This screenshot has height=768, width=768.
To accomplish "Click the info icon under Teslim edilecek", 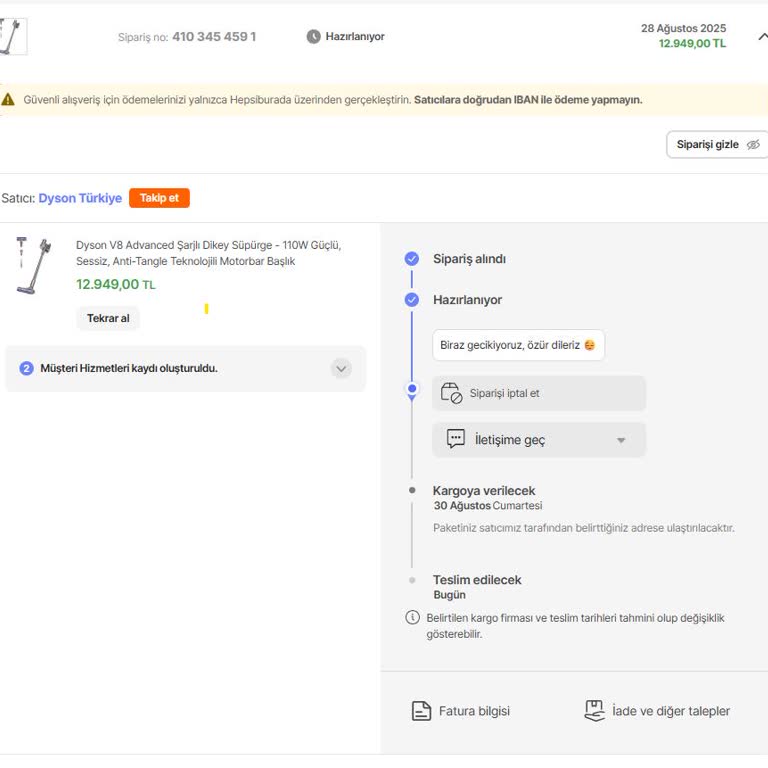I will point(412,618).
